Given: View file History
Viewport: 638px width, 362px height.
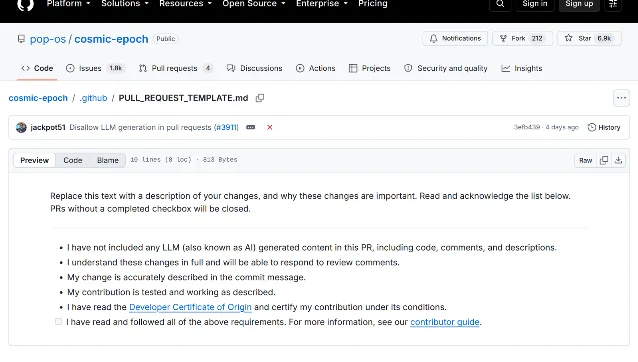Looking at the screenshot, I should (x=604, y=127).
